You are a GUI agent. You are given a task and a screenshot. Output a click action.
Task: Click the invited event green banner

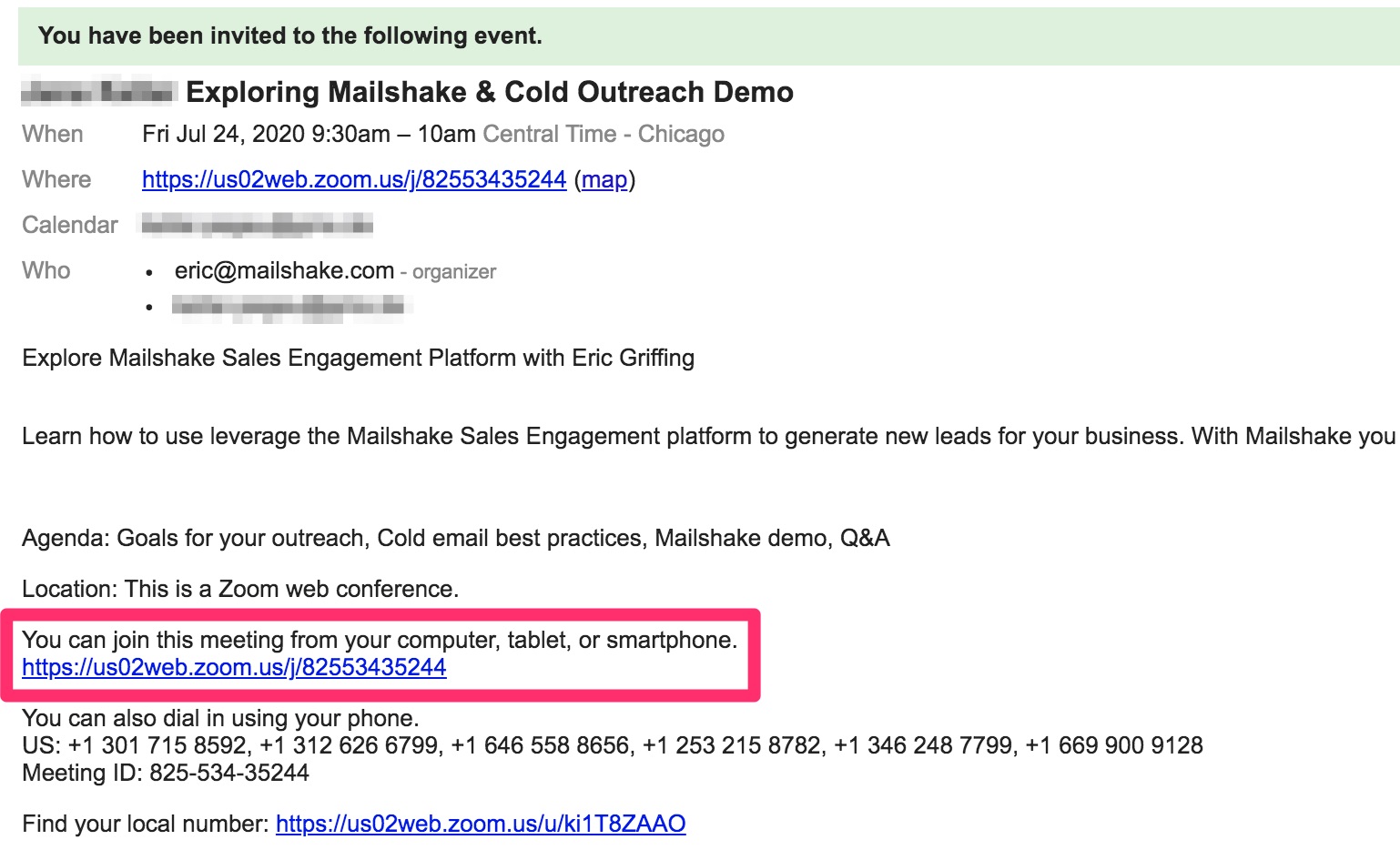pyautogui.click(x=708, y=35)
